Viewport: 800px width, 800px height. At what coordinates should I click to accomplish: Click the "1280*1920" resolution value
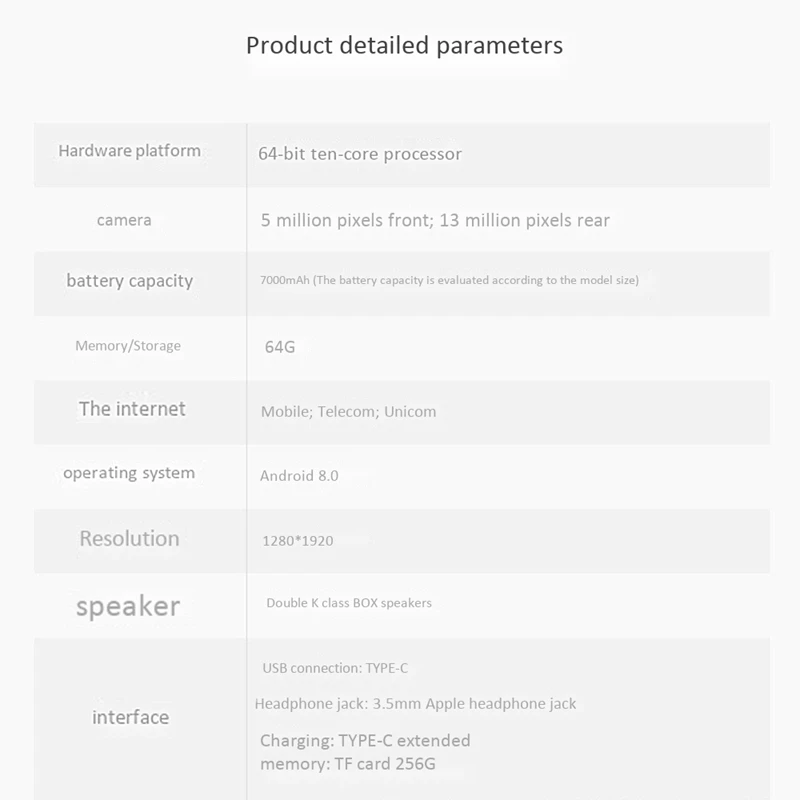click(x=298, y=541)
